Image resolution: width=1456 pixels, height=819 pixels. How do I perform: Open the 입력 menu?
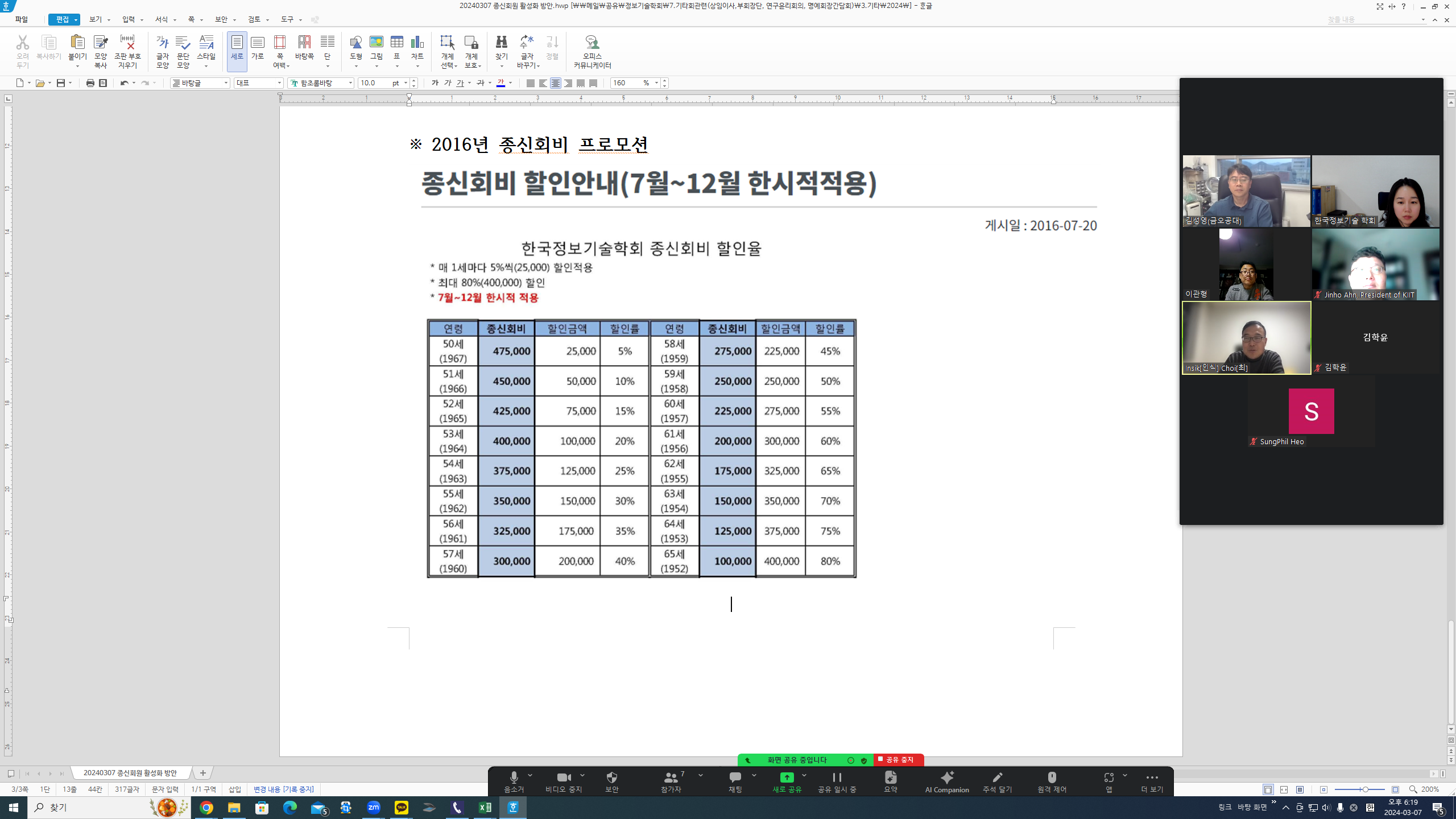tap(129, 19)
